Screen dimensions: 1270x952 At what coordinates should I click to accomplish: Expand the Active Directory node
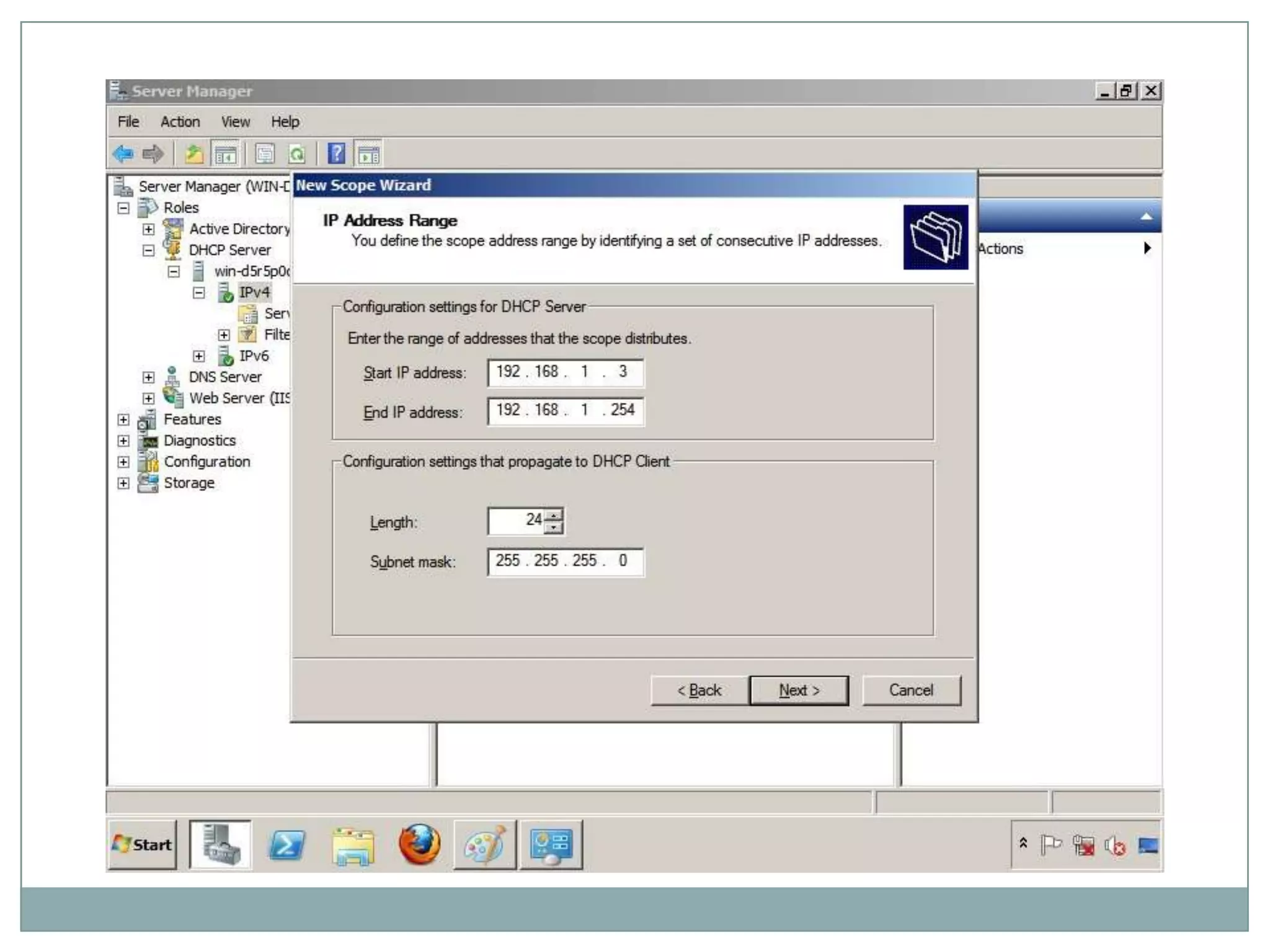148,229
